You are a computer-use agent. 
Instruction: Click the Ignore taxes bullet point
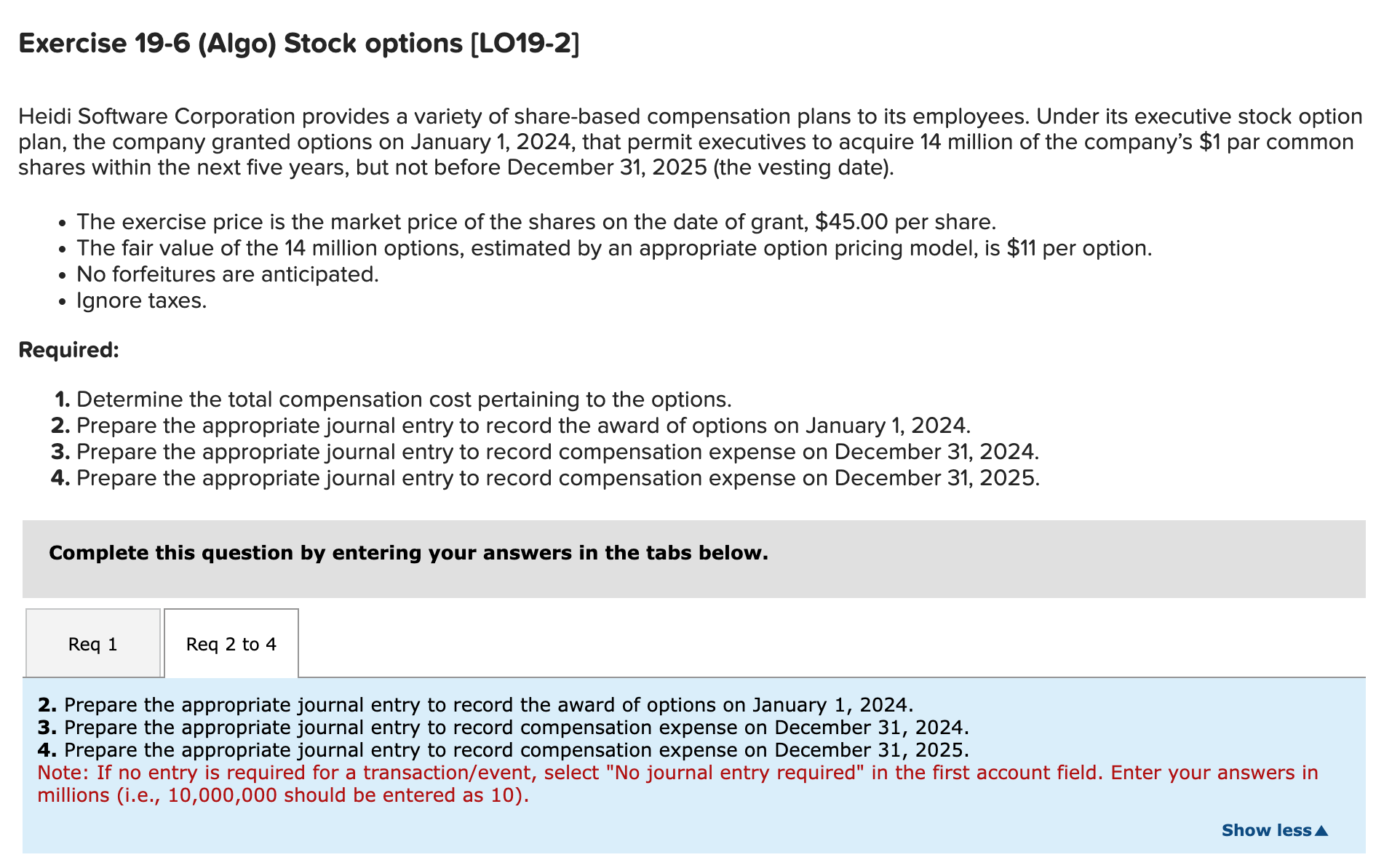(x=142, y=300)
